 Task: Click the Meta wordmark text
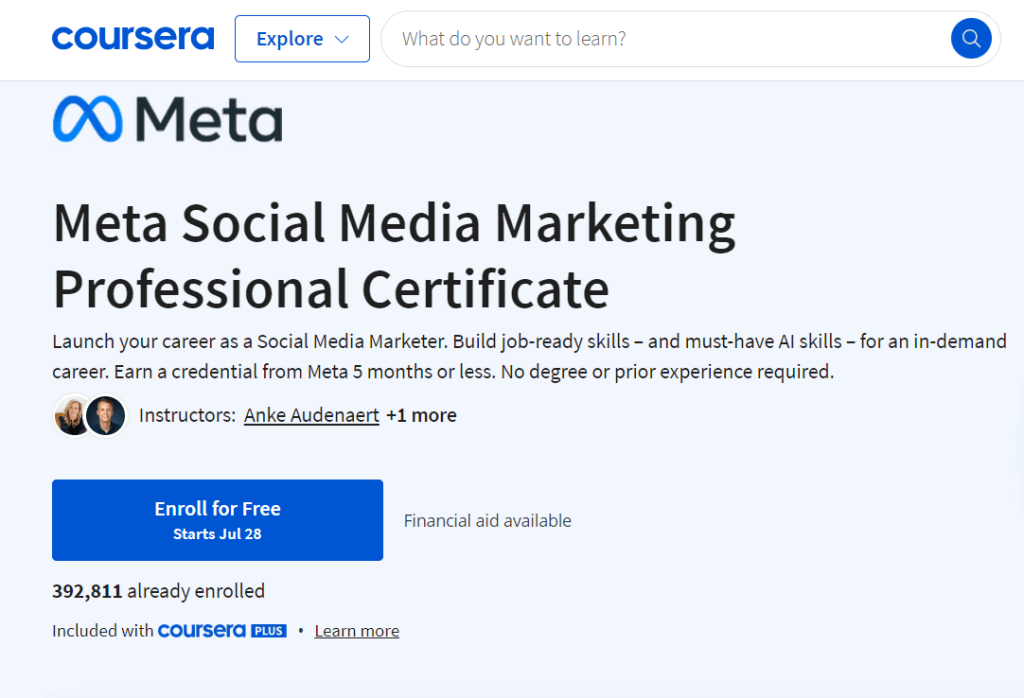click(208, 120)
